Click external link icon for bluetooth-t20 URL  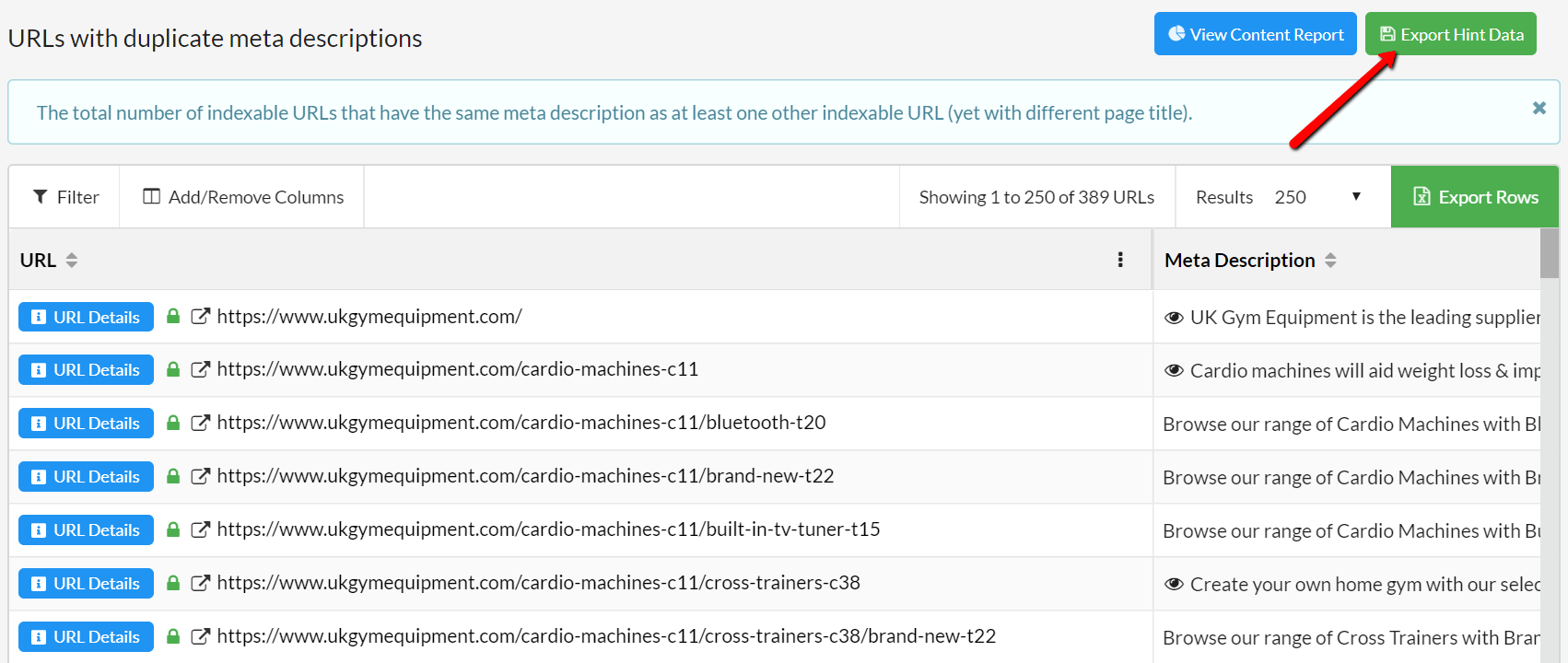(x=200, y=423)
